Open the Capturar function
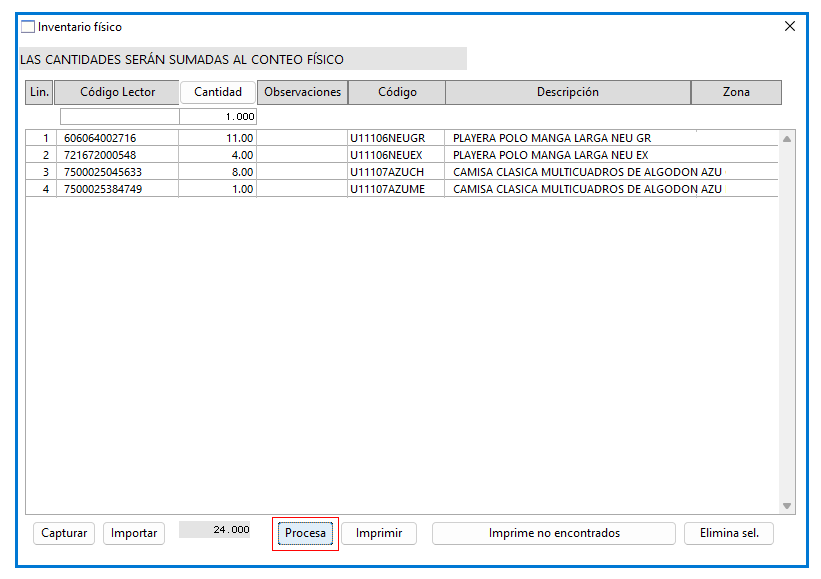Screen dimensions: 821x579 tap(64, 533)
